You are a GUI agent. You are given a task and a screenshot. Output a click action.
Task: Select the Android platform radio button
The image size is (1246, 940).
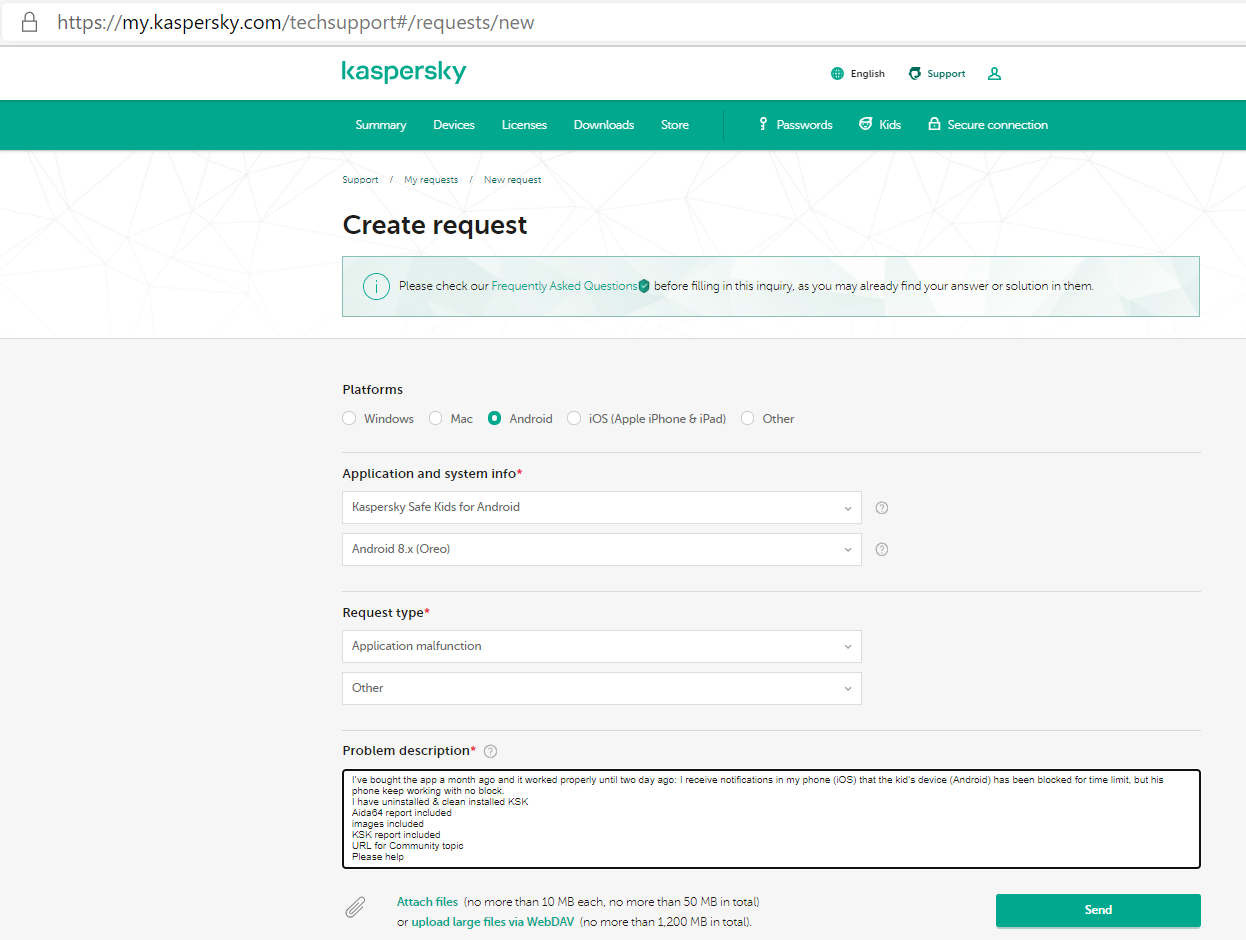click(x=494, y=418)
